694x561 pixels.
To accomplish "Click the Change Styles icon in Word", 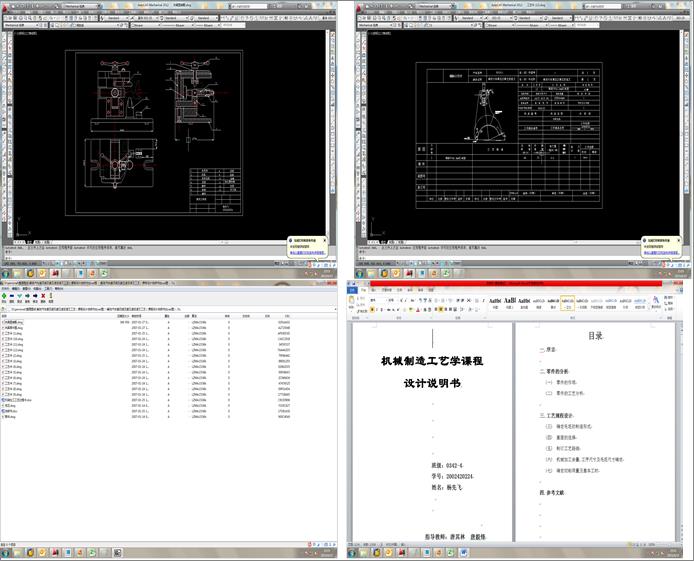I will tap(656, 302).
